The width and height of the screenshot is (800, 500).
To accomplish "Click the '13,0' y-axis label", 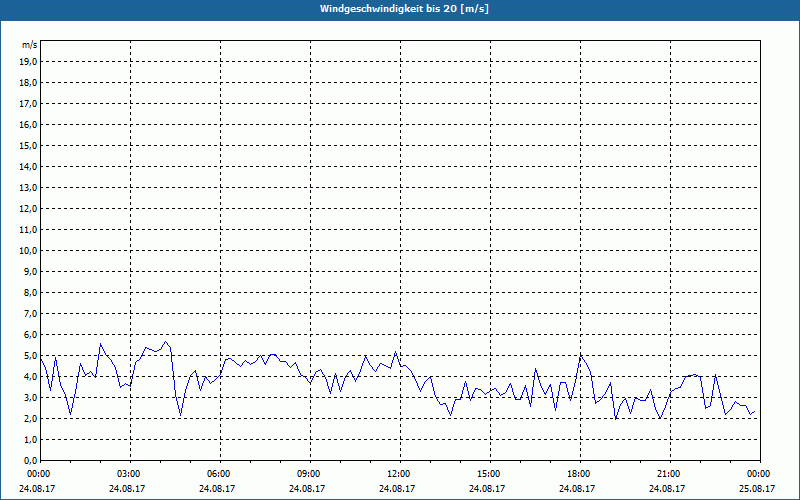I will pos(28,188).
